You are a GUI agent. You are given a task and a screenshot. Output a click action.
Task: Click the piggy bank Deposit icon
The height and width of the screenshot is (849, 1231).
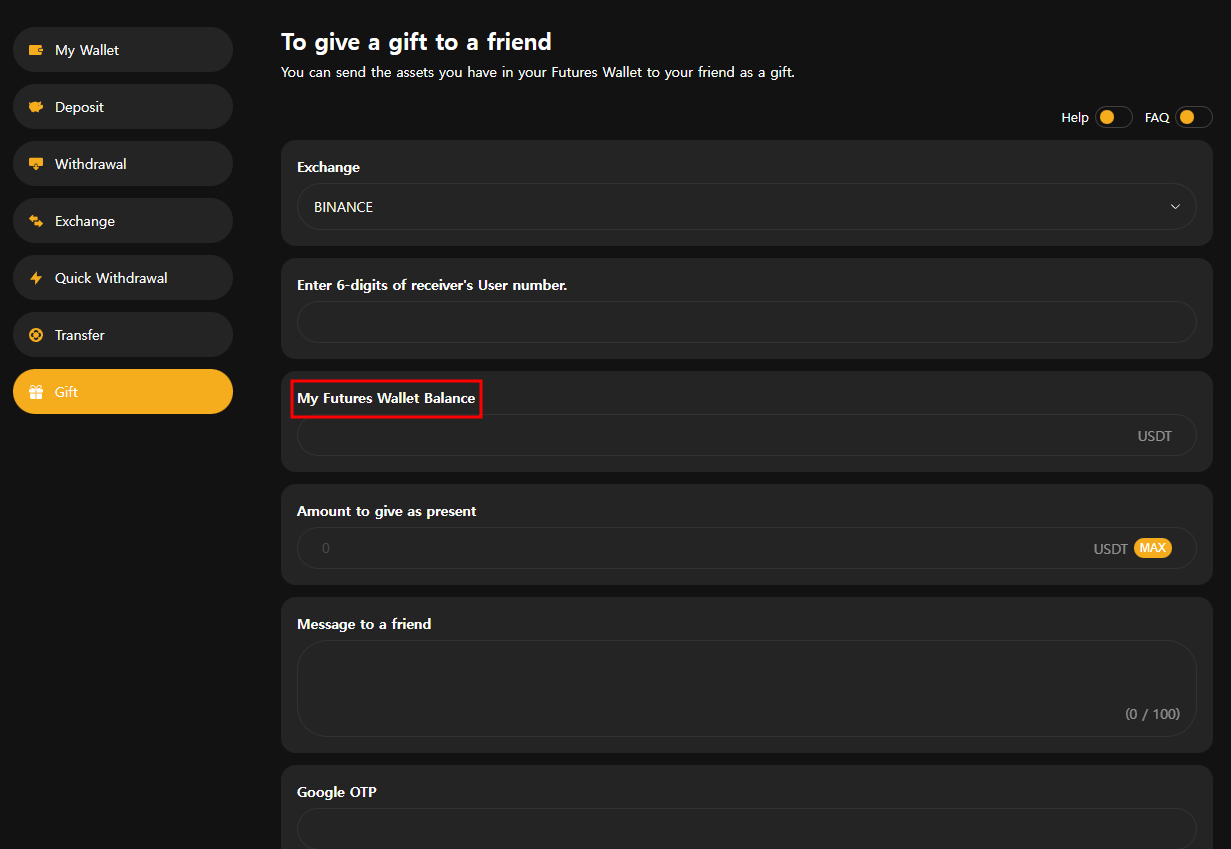tap(36, 107)
